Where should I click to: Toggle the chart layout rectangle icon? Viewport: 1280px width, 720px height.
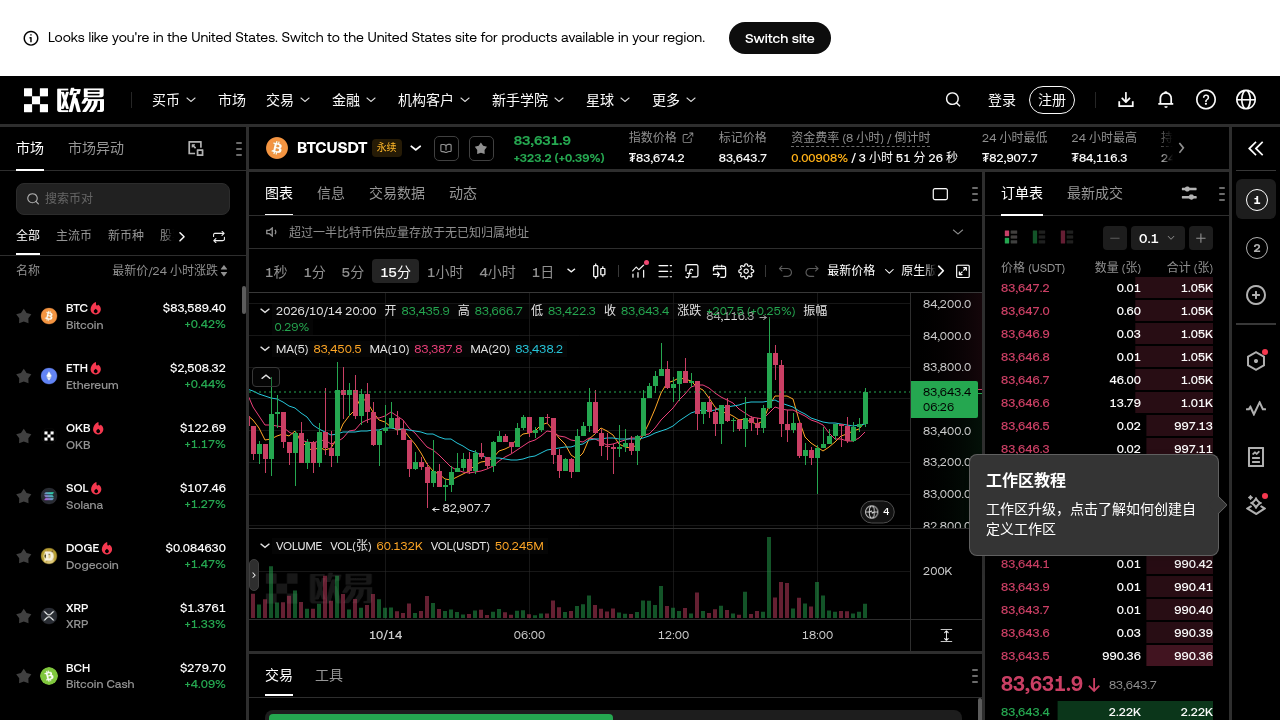(940, 194)
